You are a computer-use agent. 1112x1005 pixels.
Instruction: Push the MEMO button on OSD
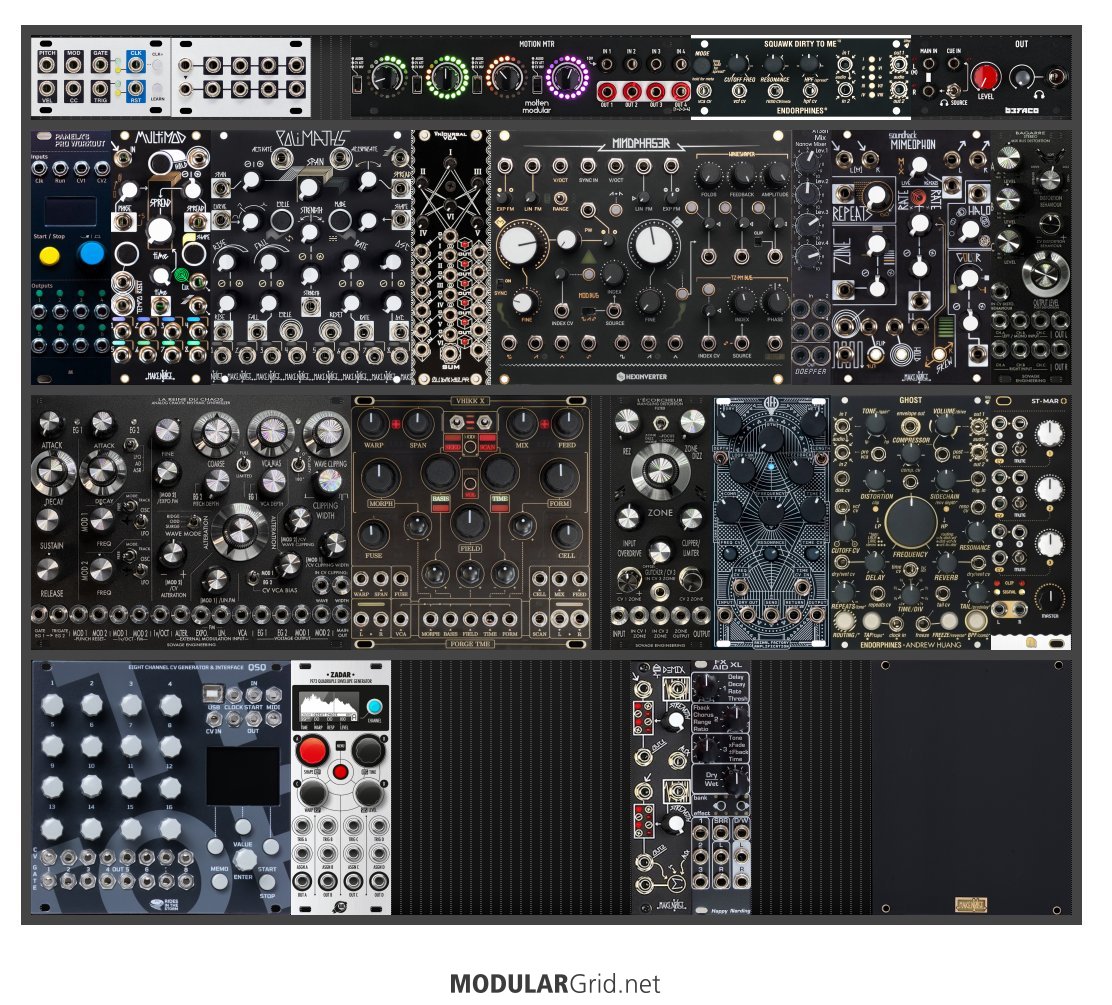pos(221,882)
